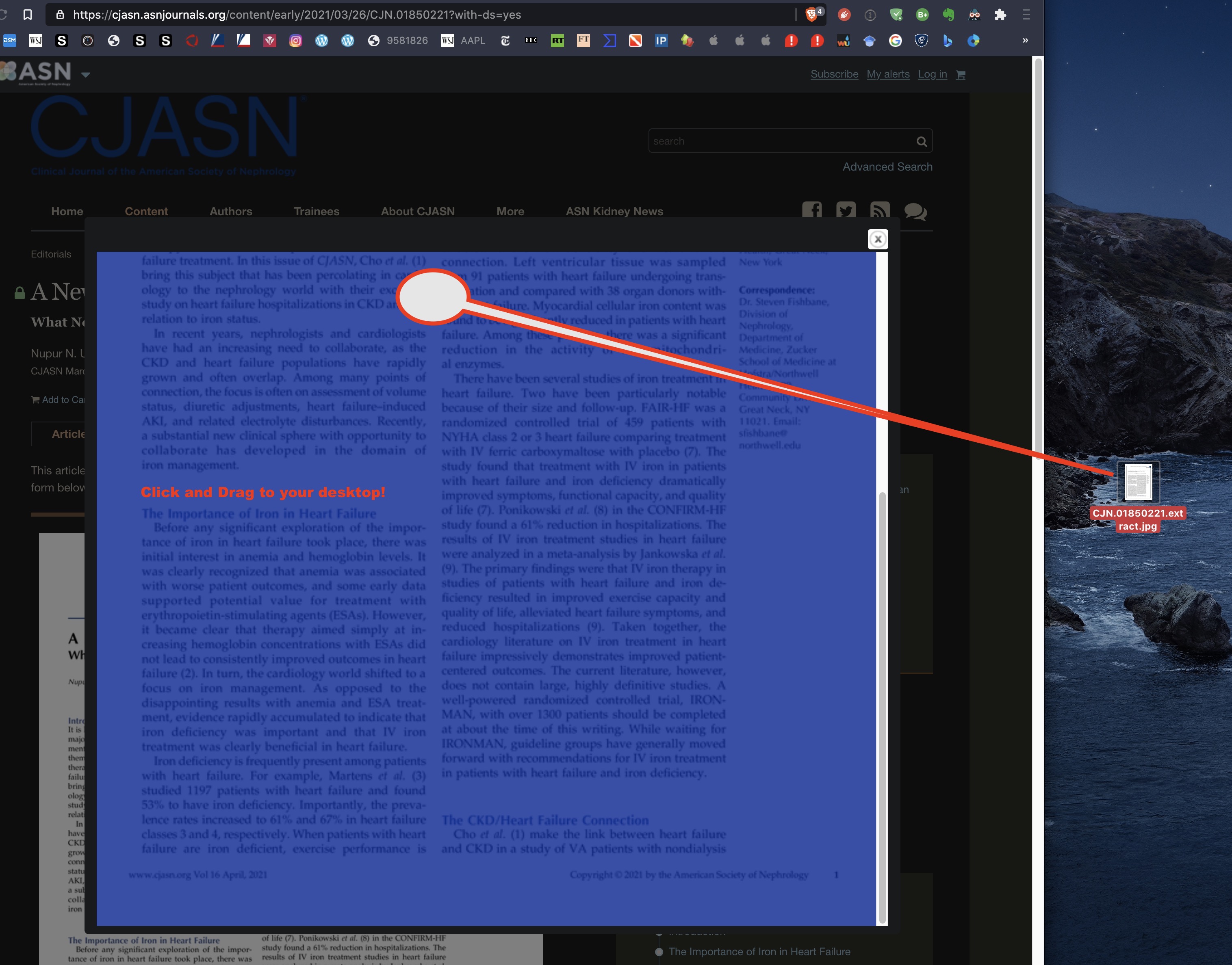Viewport: 1232px width, 965px height.
Task: Click the shopping cart icon near Log in
Action: 960,75
